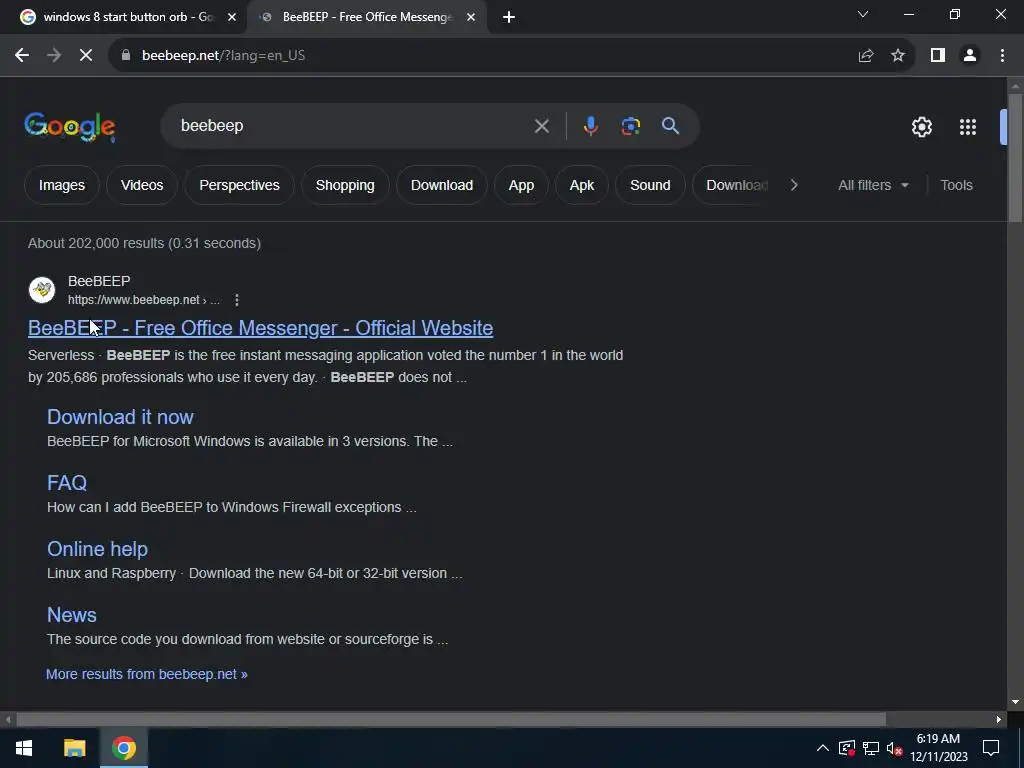This screenshot has width=1024, height=768.
Task: Open BeeBEEP Official Website link
Action: pos(261,328)
